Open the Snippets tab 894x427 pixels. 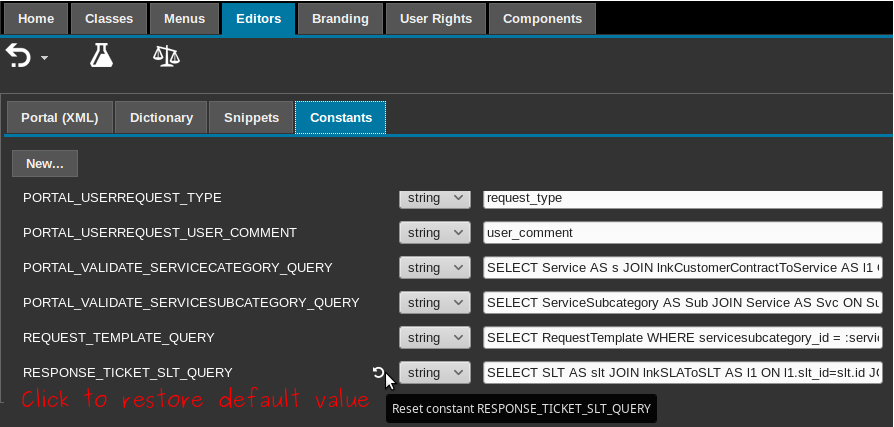click(251, 117)
